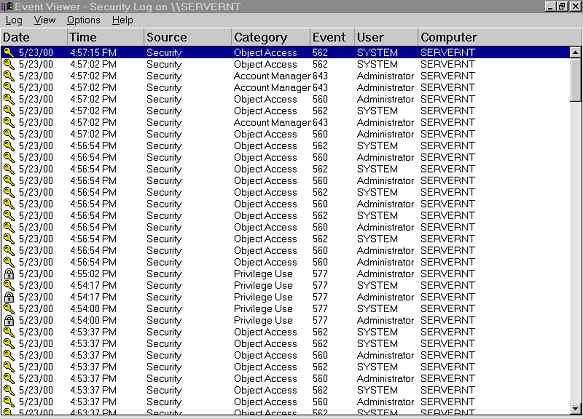Open the Options menu

point(84,20)
